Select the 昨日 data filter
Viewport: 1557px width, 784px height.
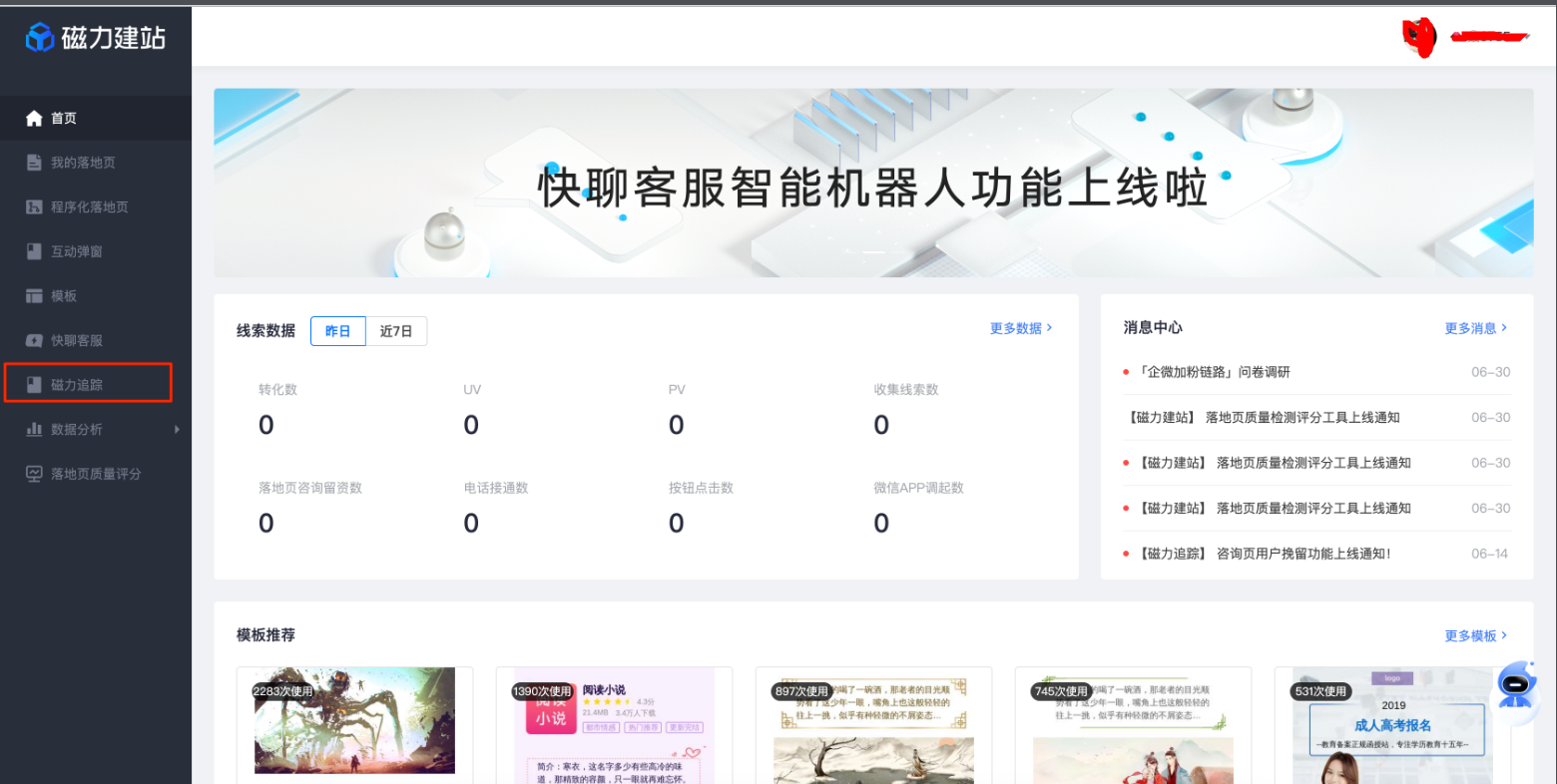pos(337,330)
